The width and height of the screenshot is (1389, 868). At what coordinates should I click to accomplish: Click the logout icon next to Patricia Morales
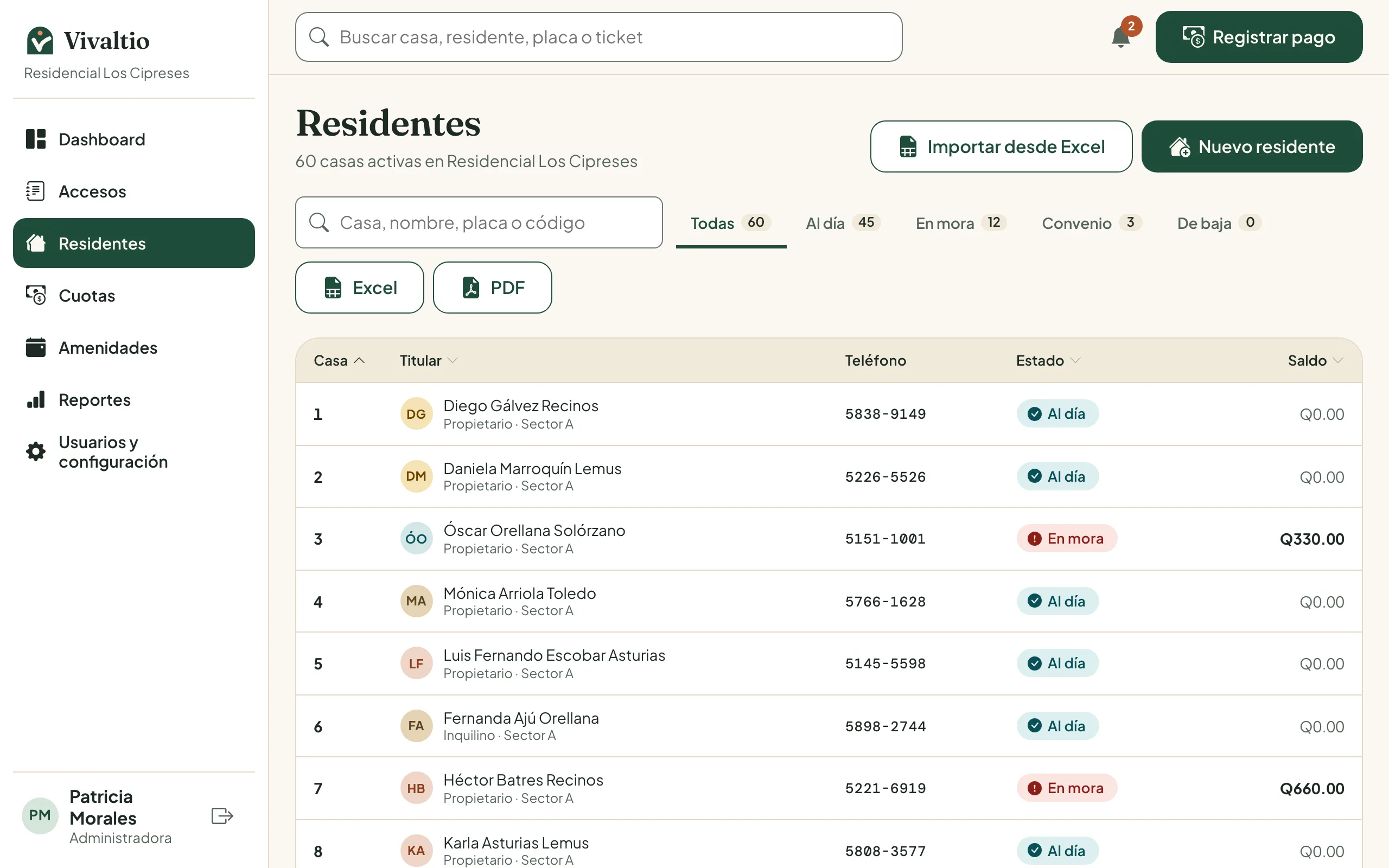click(x=222, y=816)
